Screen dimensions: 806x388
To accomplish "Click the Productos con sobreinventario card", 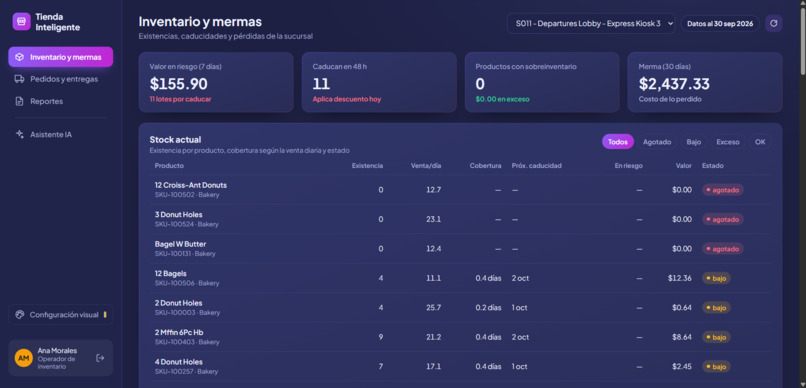I will pyautogui.click(x=542, y=82).
